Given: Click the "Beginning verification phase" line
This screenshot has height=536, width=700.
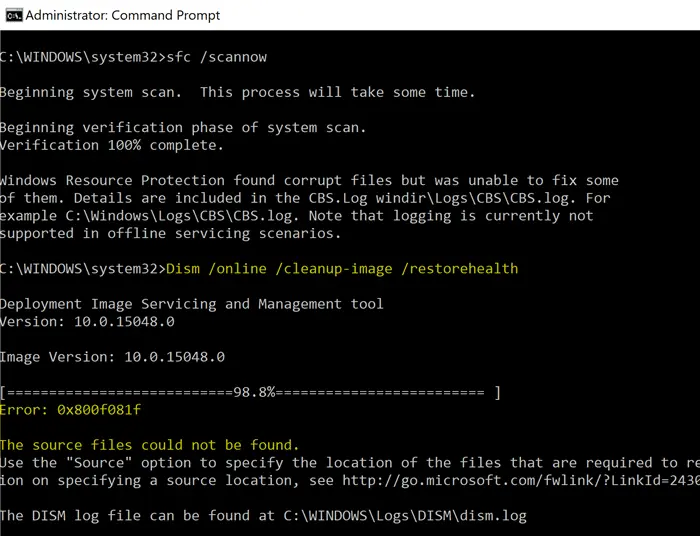Looking at the screenshot, I should tap(183, 127).
